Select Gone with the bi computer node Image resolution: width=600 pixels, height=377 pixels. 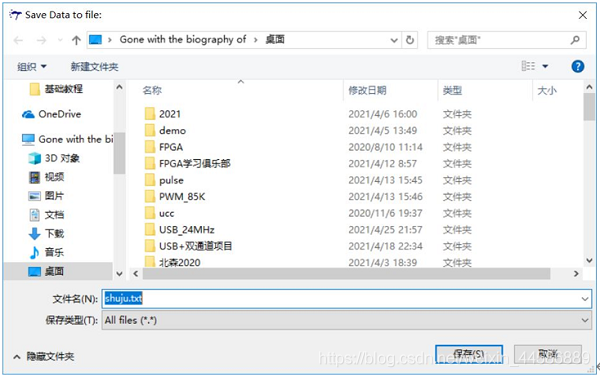[68, 139]
